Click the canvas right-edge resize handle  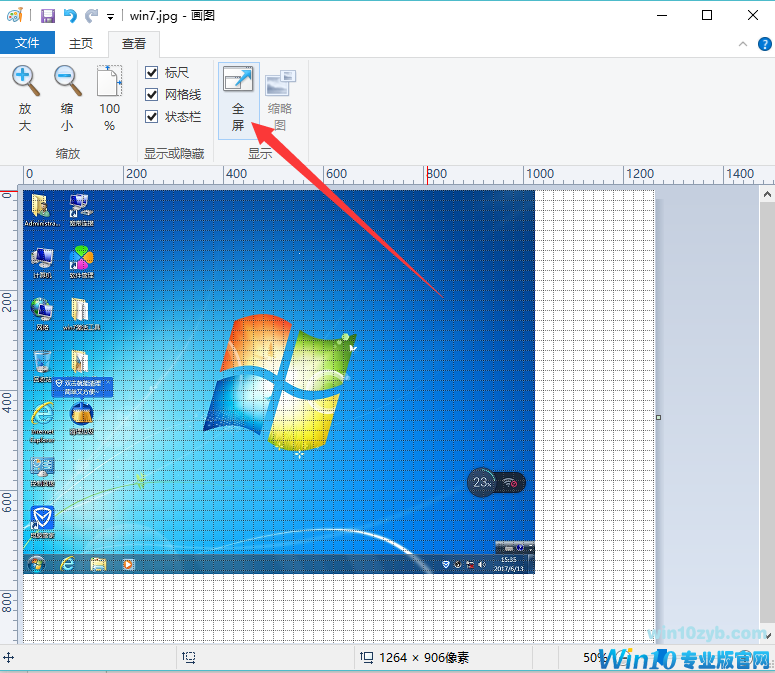(x=658, y=417)
